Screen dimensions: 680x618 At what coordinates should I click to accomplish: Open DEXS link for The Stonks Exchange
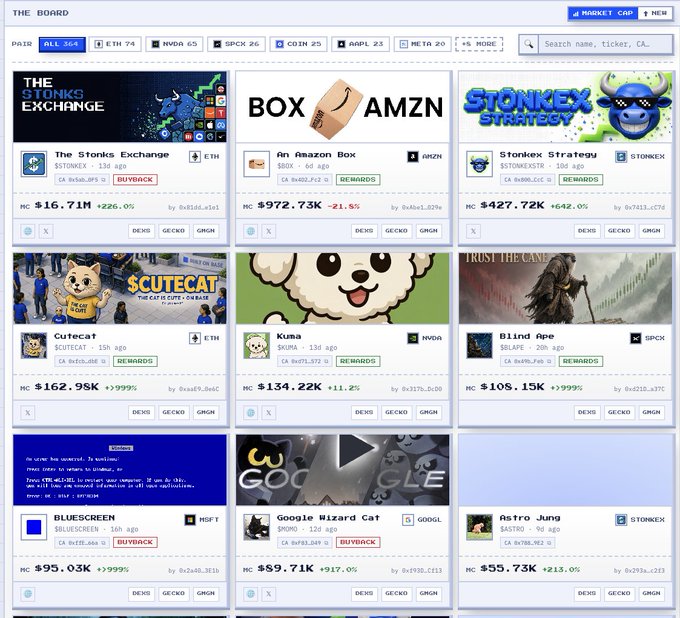pyautogui.click(x=141, y=231)
